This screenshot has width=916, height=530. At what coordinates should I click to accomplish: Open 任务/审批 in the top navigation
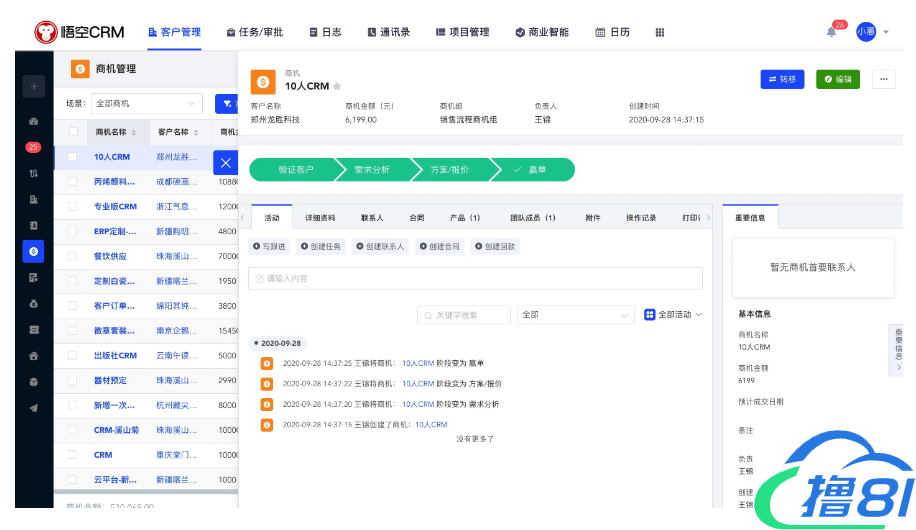(x=254, y=32)
